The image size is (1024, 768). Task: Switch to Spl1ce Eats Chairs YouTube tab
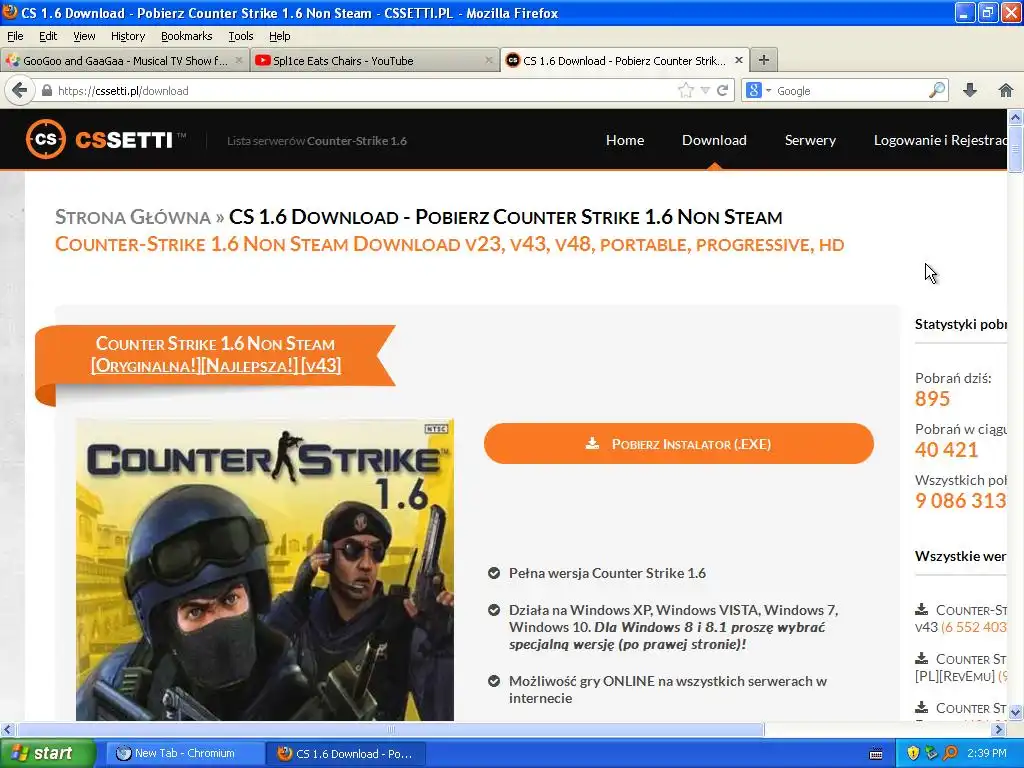[x=374, y=61]
